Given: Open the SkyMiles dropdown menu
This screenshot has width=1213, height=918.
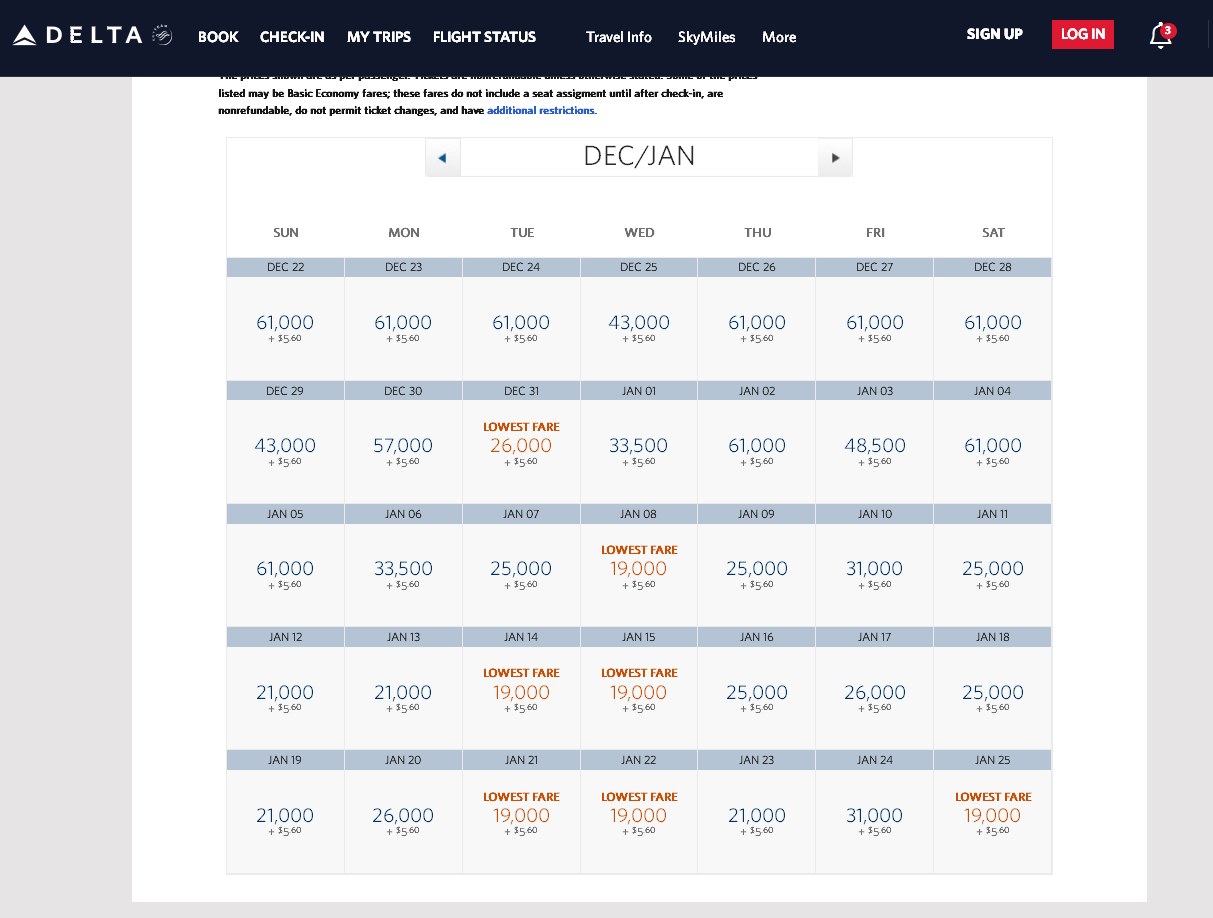Looking at the screenshot, I should (707, 37).
